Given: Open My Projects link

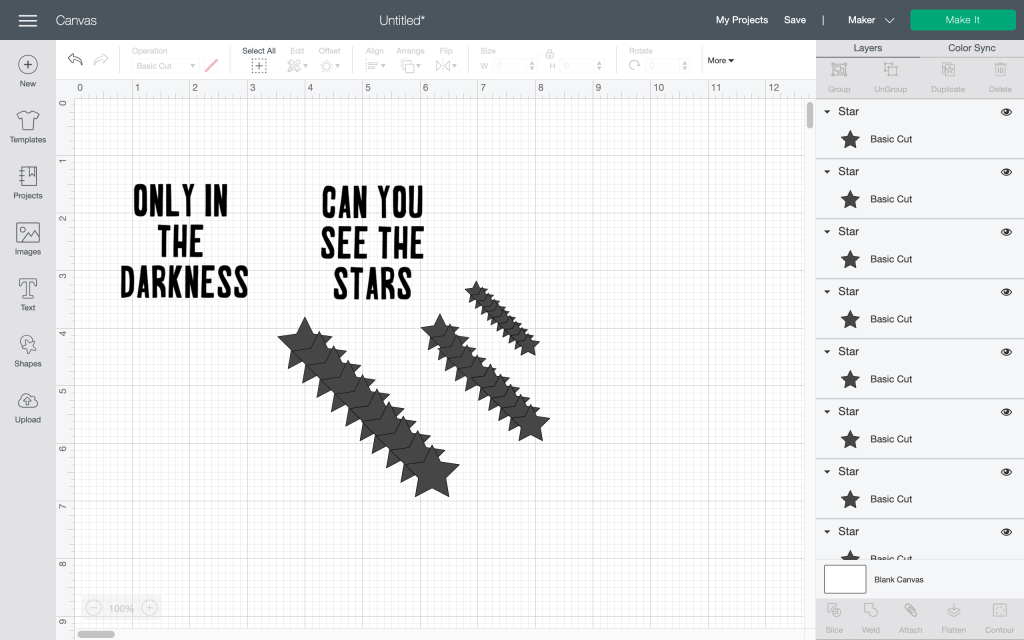Looking at the screenshot, I should pyautogui.click(x=741, y=20).
